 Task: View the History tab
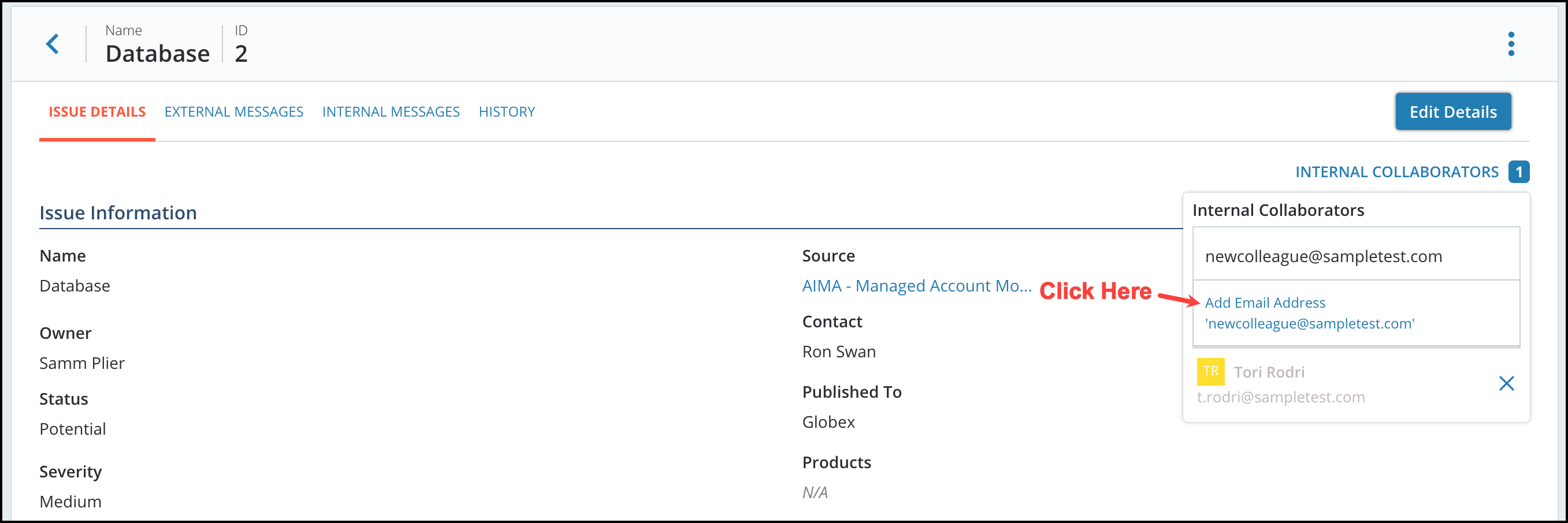(507, 112)
